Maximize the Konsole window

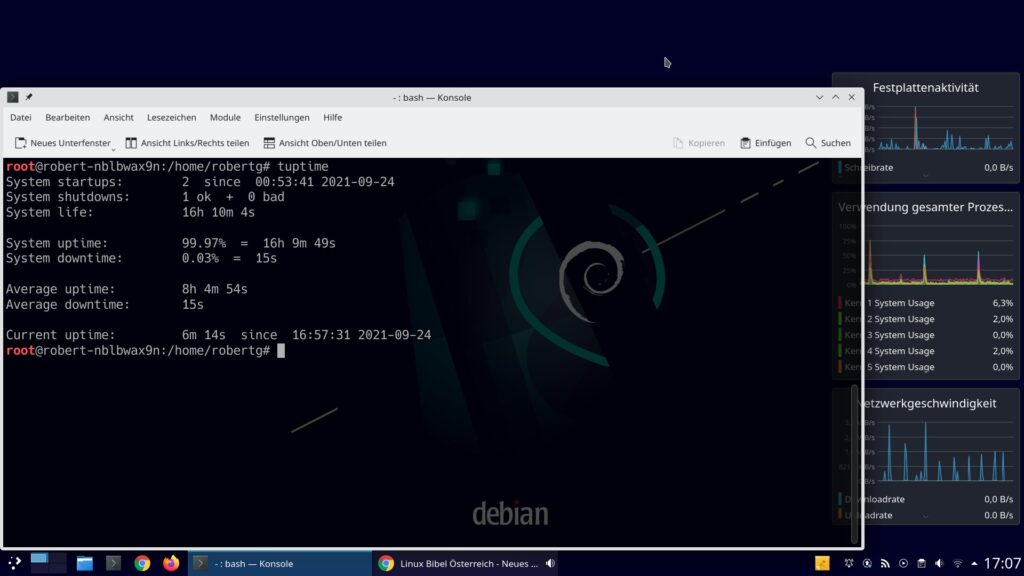(836, 97)
